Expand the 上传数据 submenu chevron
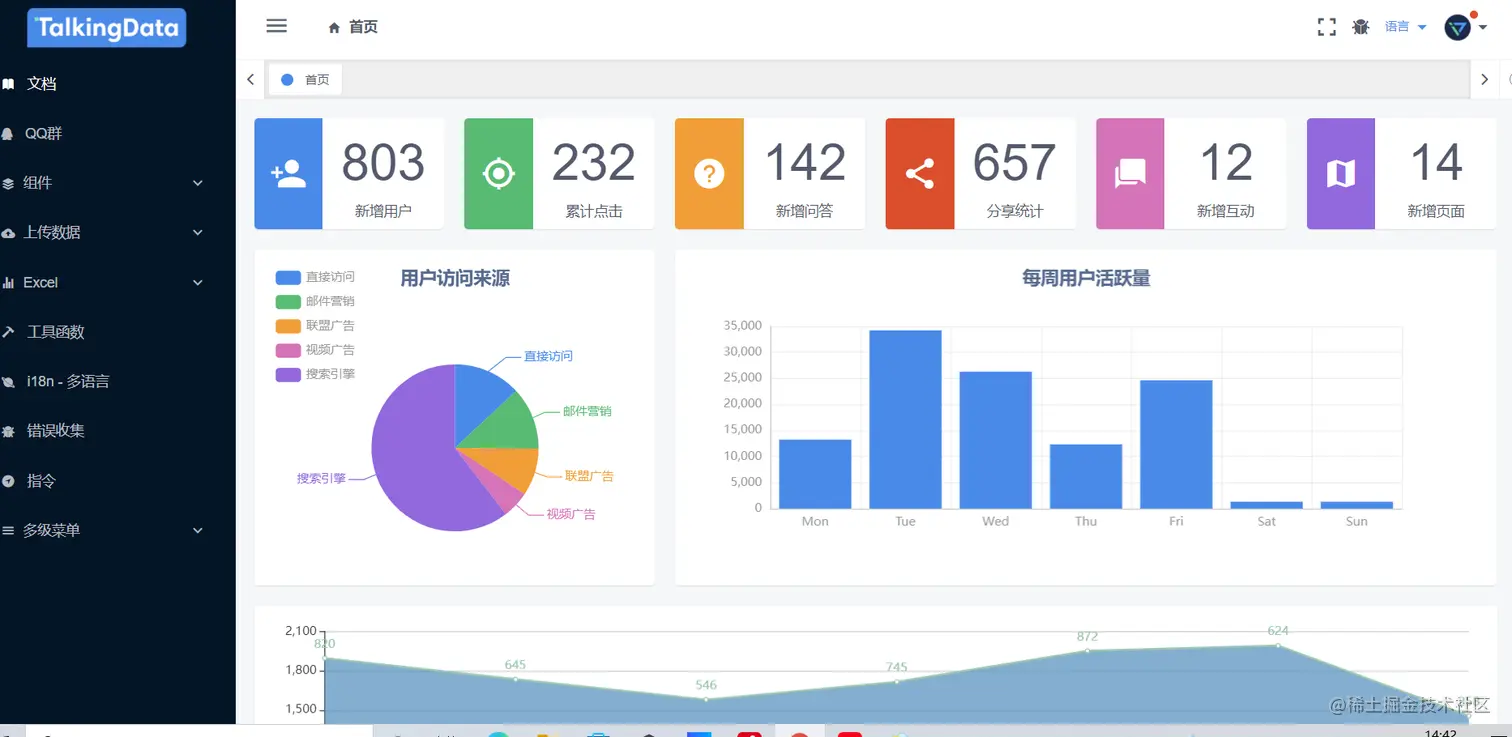 [x=198, y=233]
